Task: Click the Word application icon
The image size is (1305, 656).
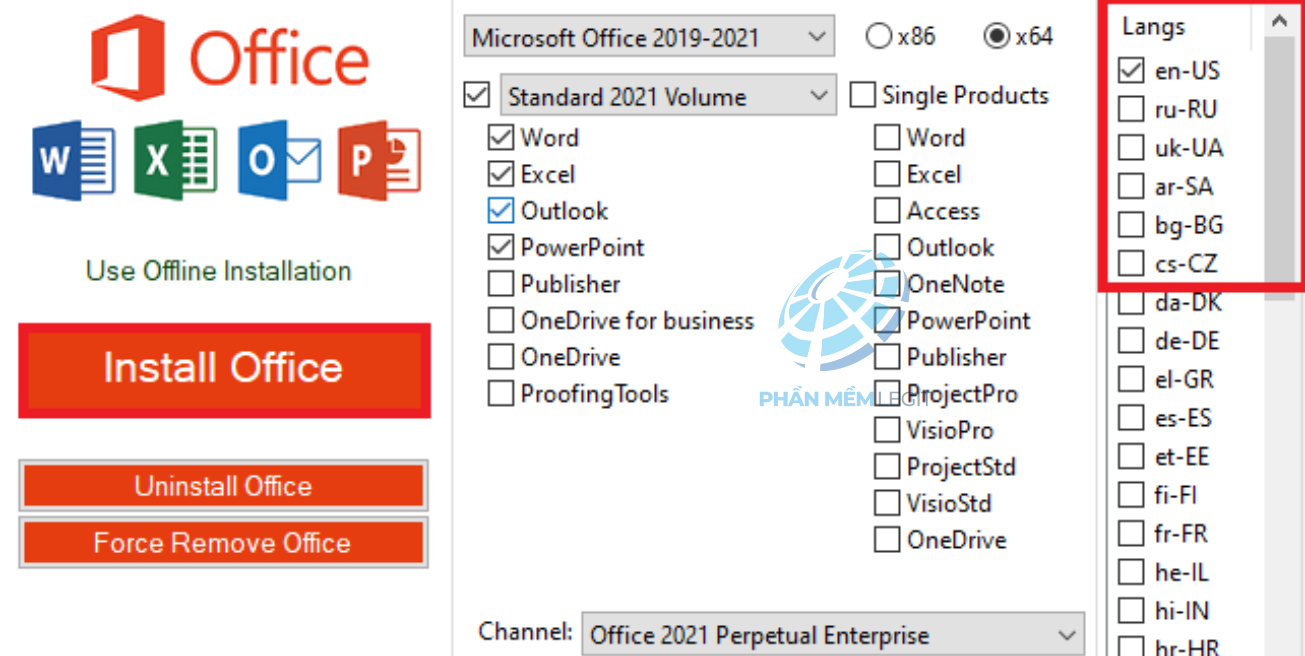Action: pos(73,161)
